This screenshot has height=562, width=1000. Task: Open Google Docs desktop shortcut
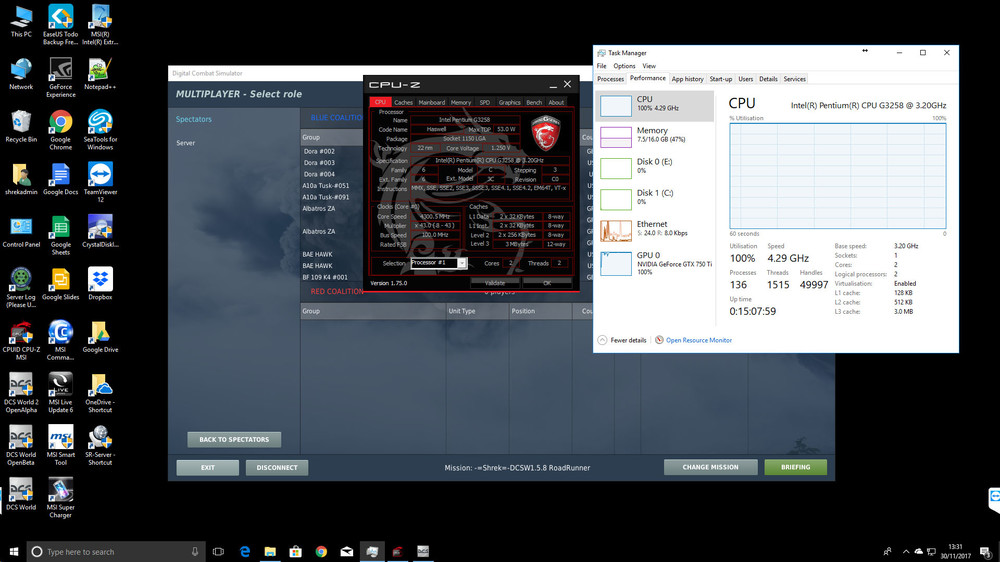(61, 179)
